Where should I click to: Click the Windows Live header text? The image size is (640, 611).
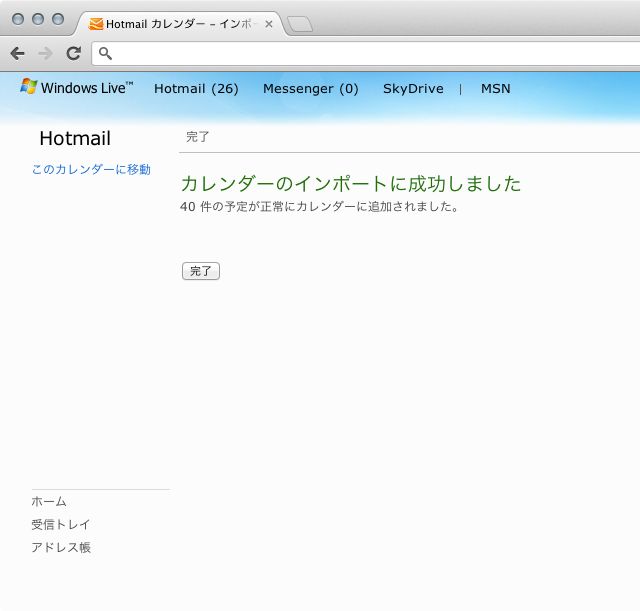(87, 88)
